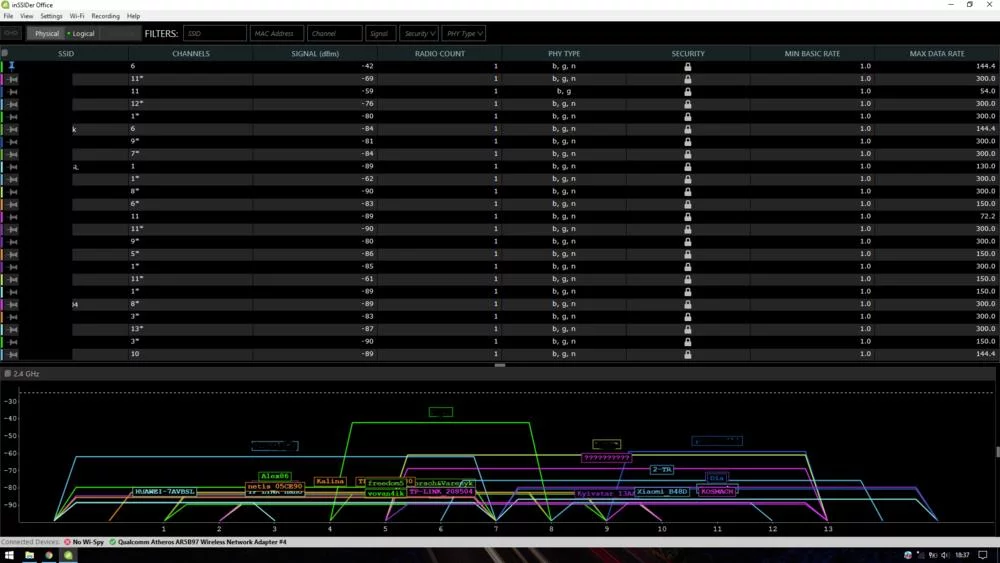The width and height of the screenshot is (1000, 563).
Task: Open File Explorer from the taskbar
Action: tap(29, 555)
